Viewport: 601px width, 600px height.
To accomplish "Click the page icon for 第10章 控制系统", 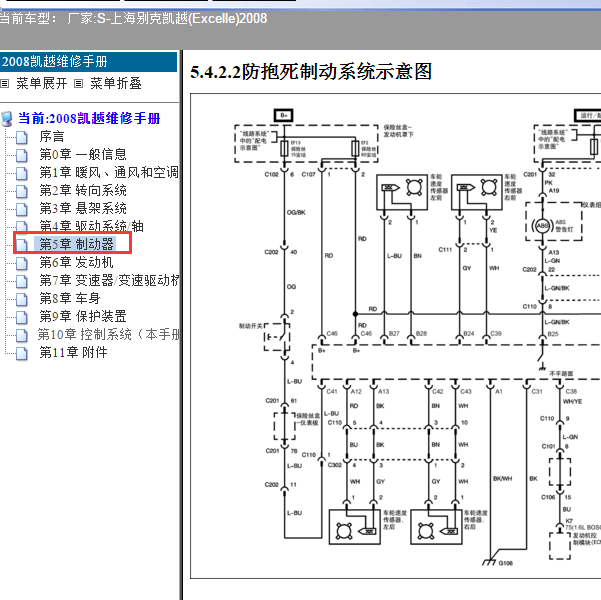I will coord(21,335).
